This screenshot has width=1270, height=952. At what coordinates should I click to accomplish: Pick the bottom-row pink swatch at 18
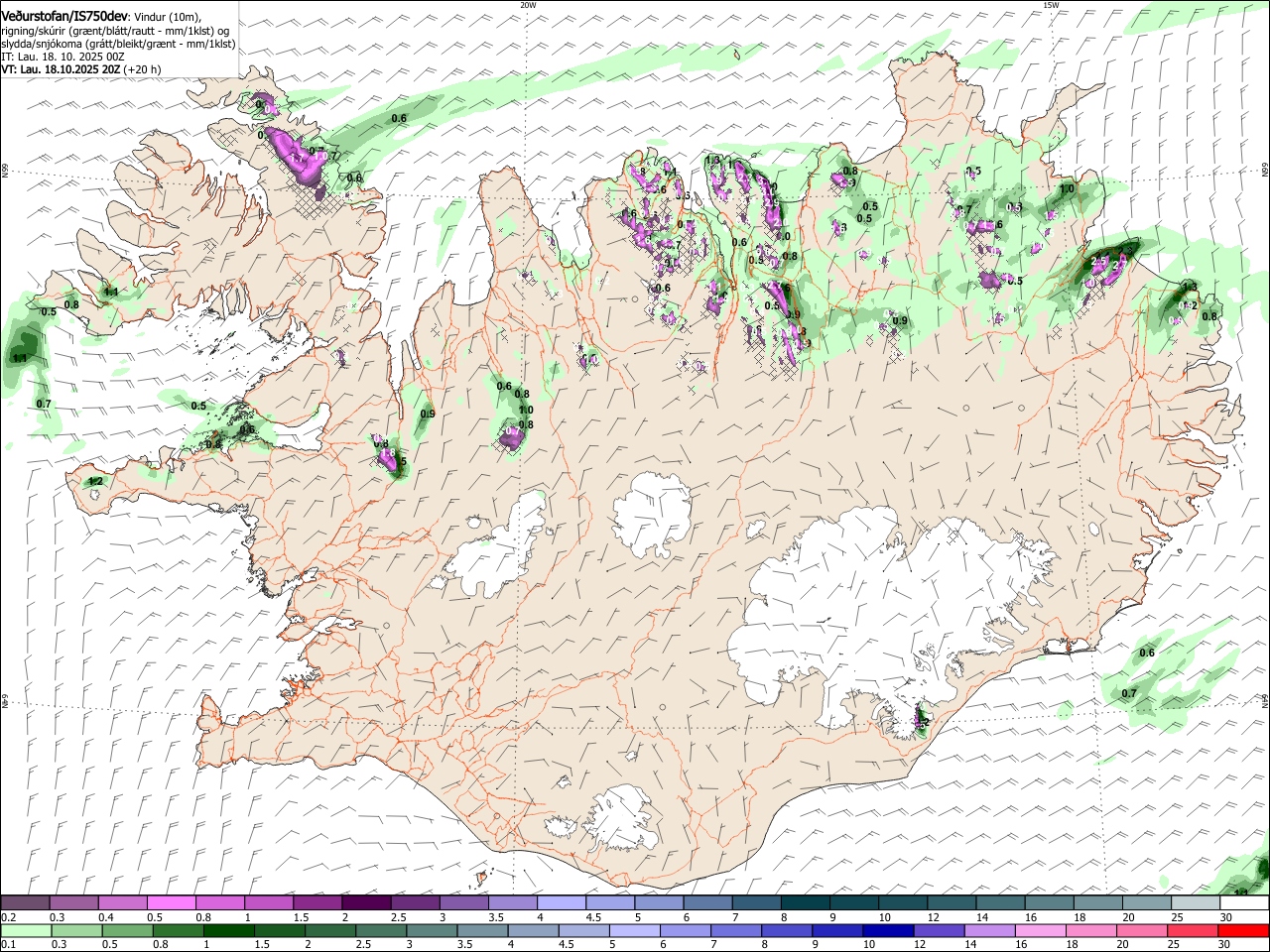1089,931
